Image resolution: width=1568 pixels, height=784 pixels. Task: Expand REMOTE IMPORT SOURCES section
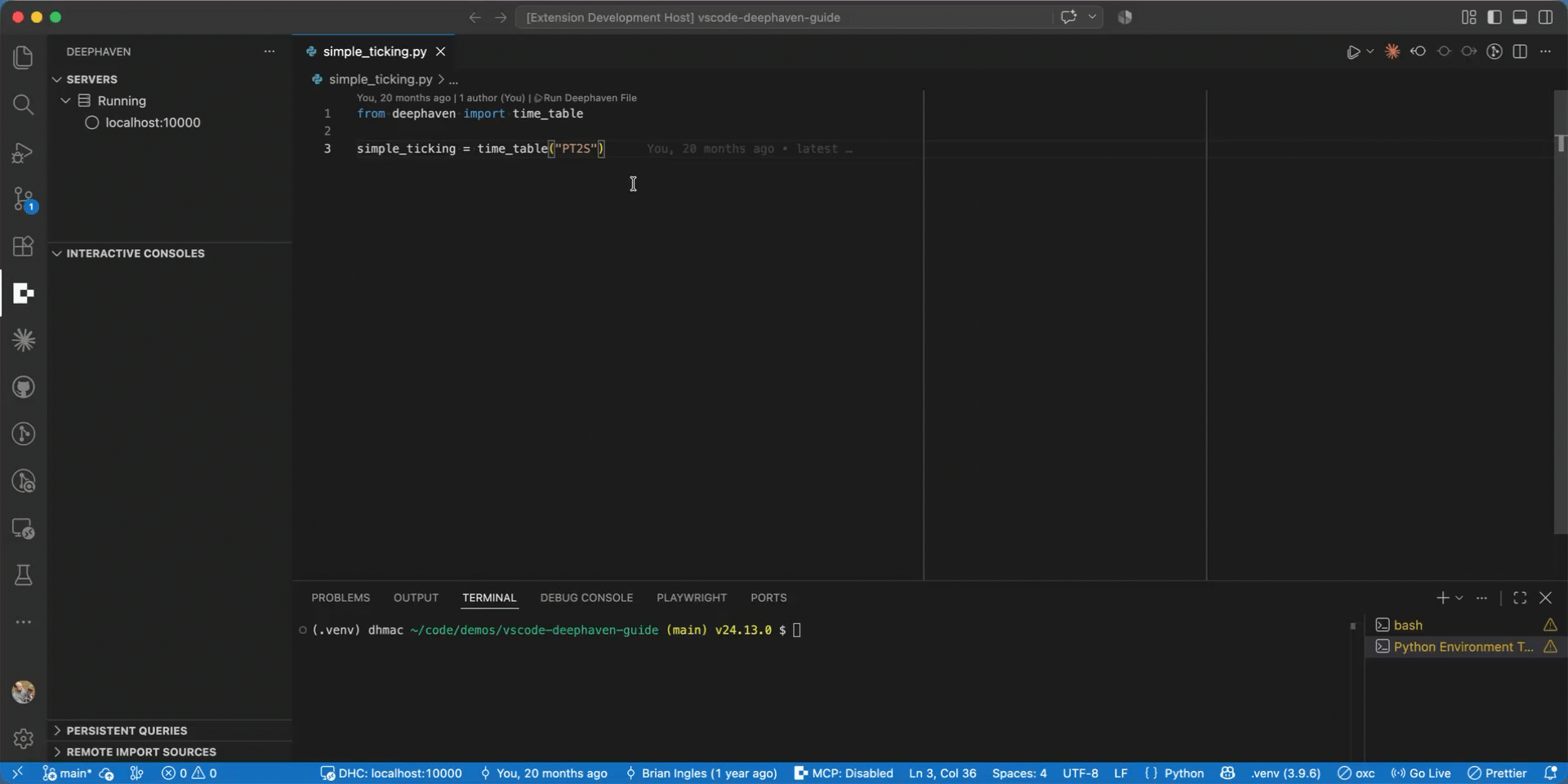coord(170,751)
